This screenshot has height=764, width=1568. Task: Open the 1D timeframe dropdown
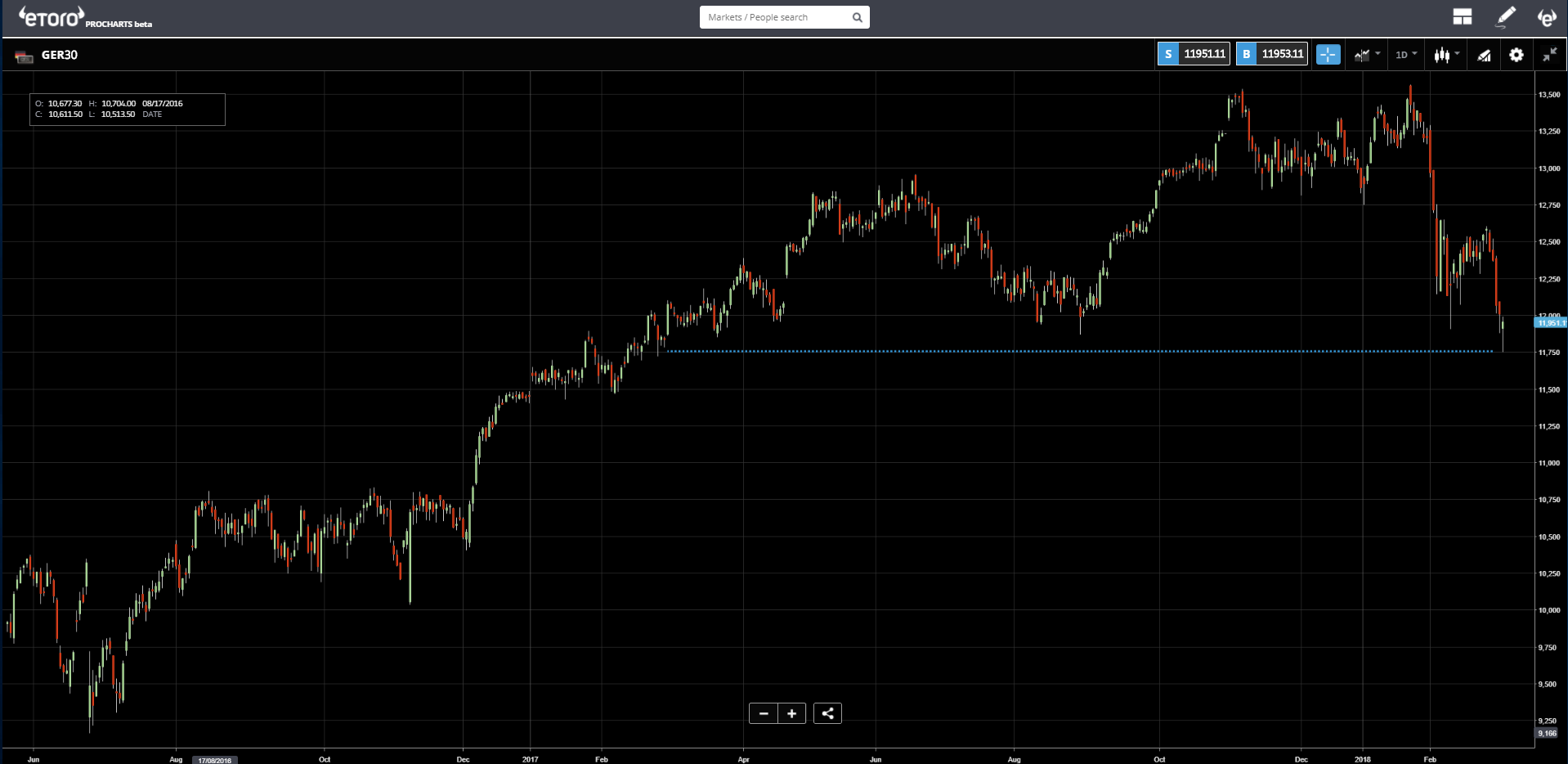pos(1406,55)
